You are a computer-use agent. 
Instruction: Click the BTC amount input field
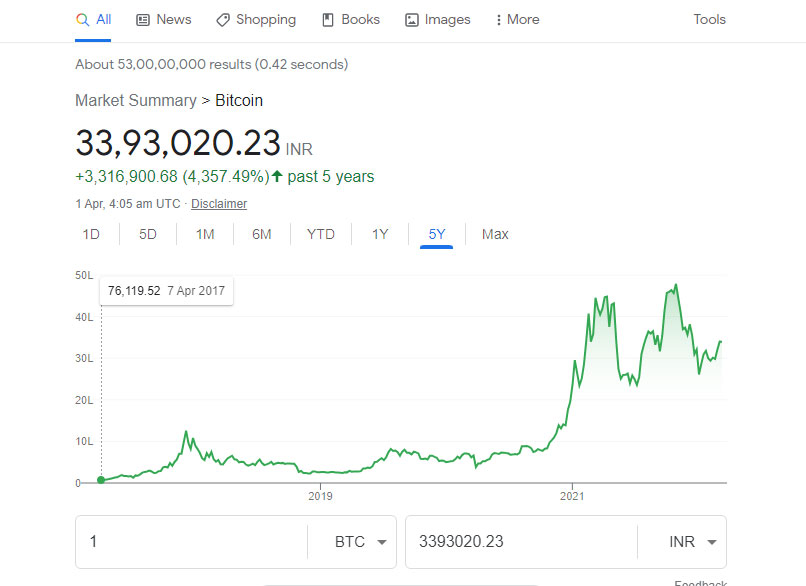coord(191,542)
